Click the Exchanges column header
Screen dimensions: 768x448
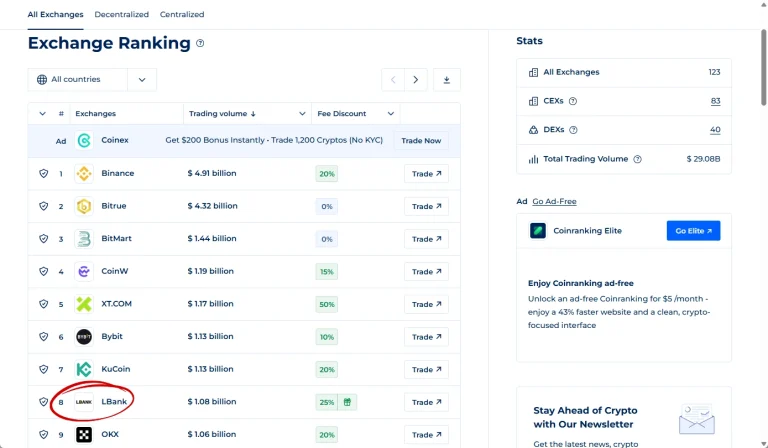96,114
